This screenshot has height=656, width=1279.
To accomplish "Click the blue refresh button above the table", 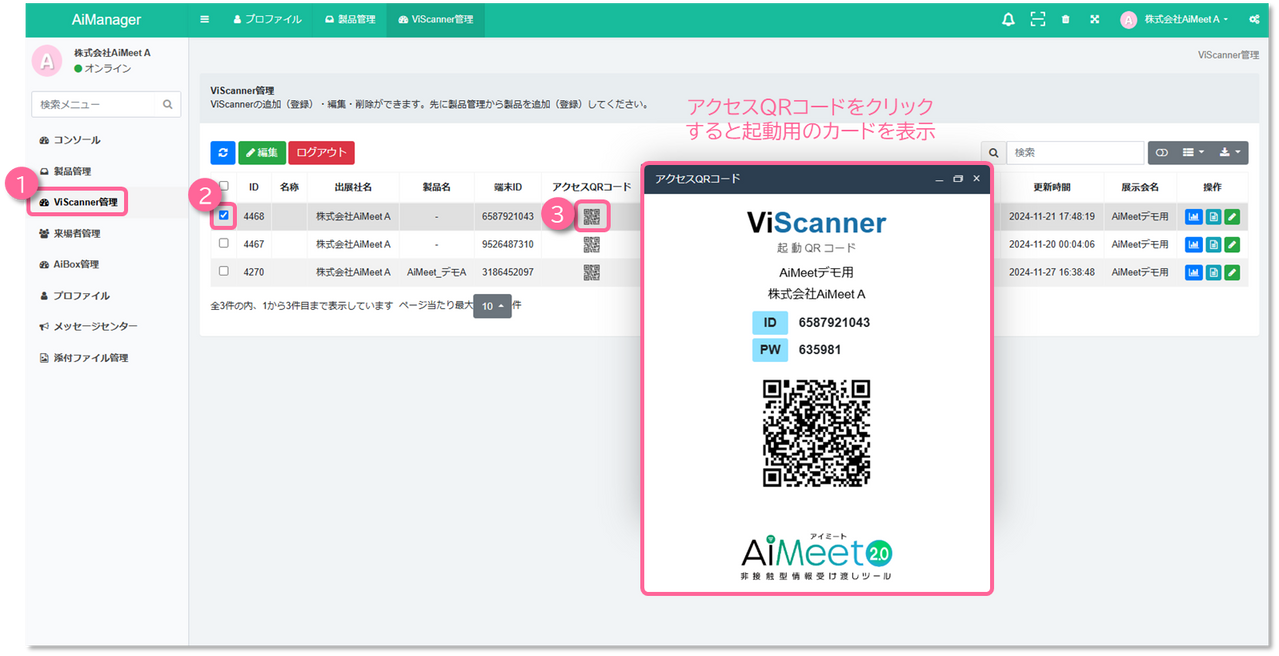I will pos(223,153).
